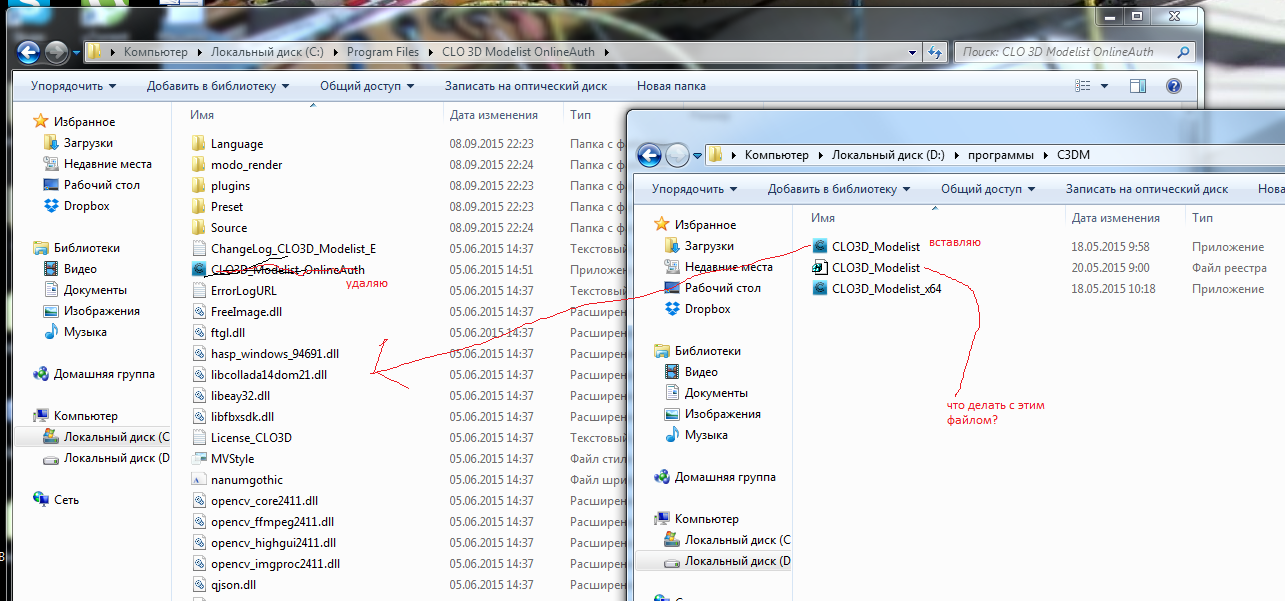Select Preset folder icon

198,207
